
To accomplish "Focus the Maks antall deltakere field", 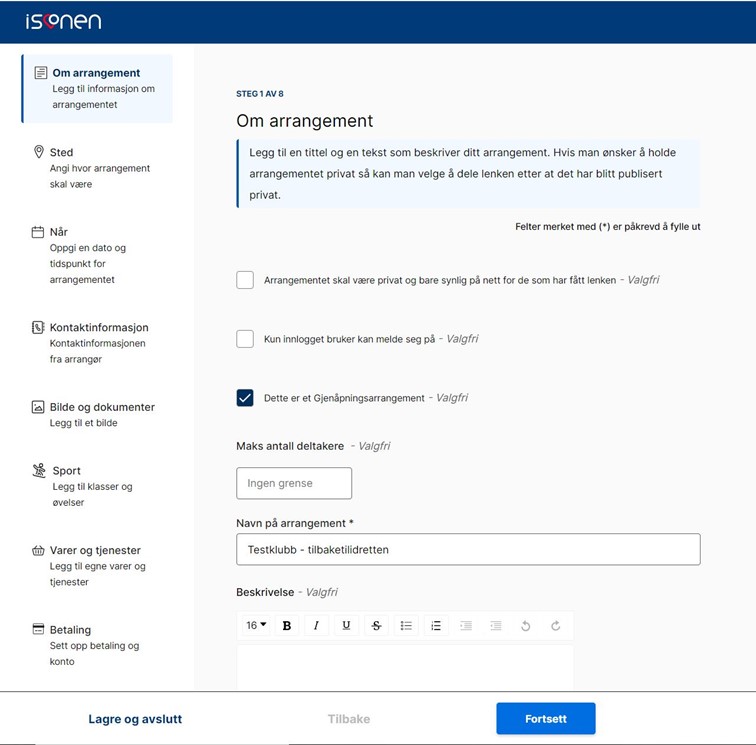I will pos(294,483).
